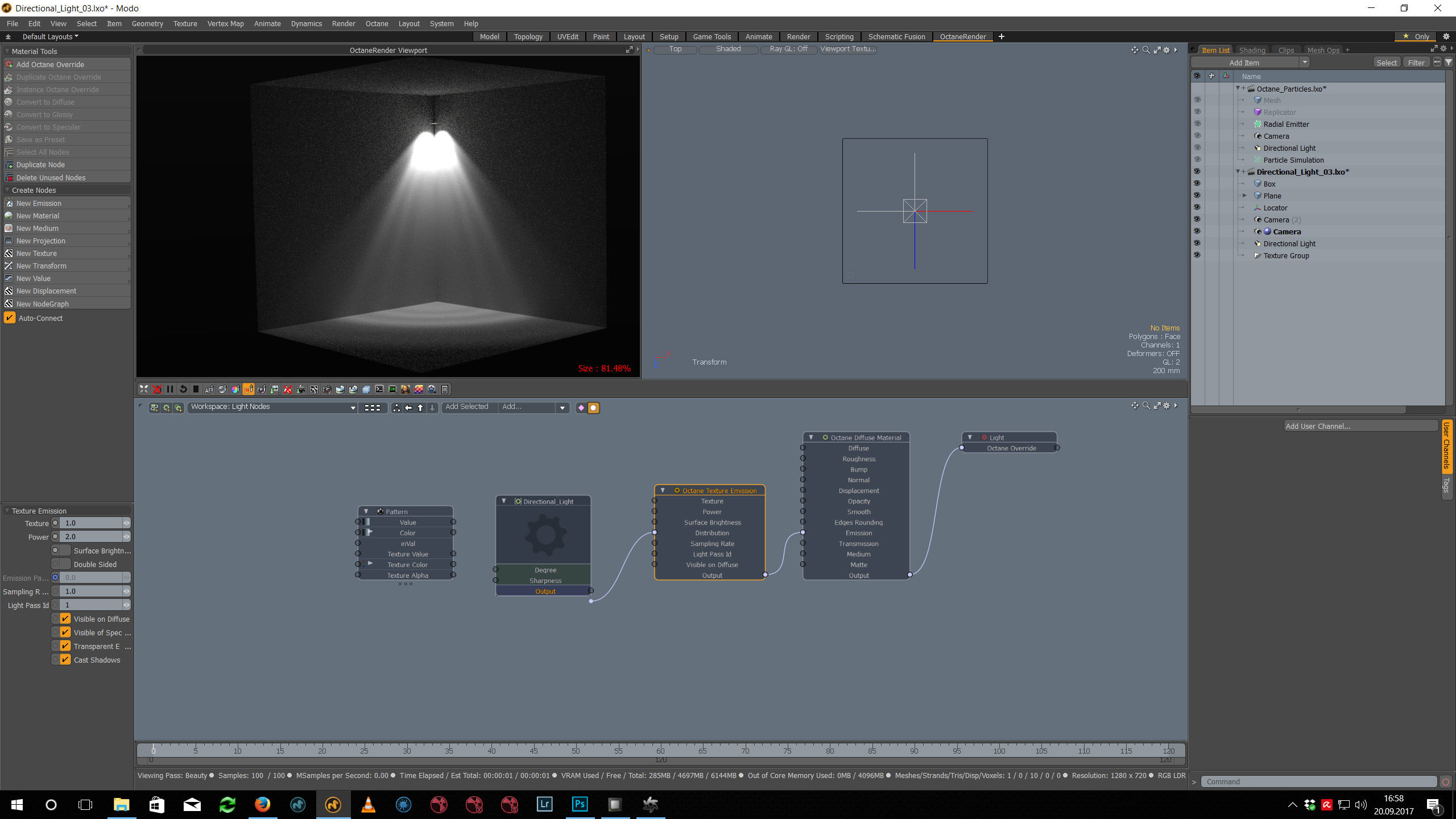Click the film reel animation render icon
Viewport: 1456px width, 819px height.
(432, 390)
